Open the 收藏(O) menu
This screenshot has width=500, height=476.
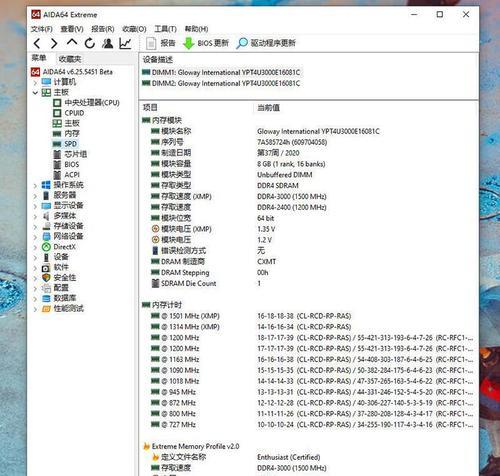point(134,29)
